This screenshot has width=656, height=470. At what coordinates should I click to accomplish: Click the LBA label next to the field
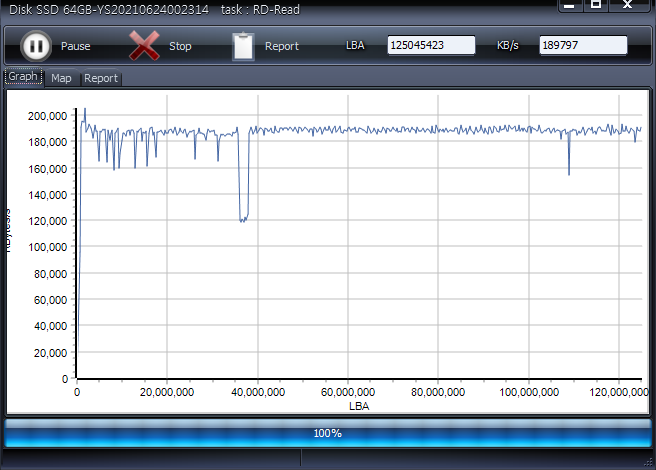tap(355, 45)
